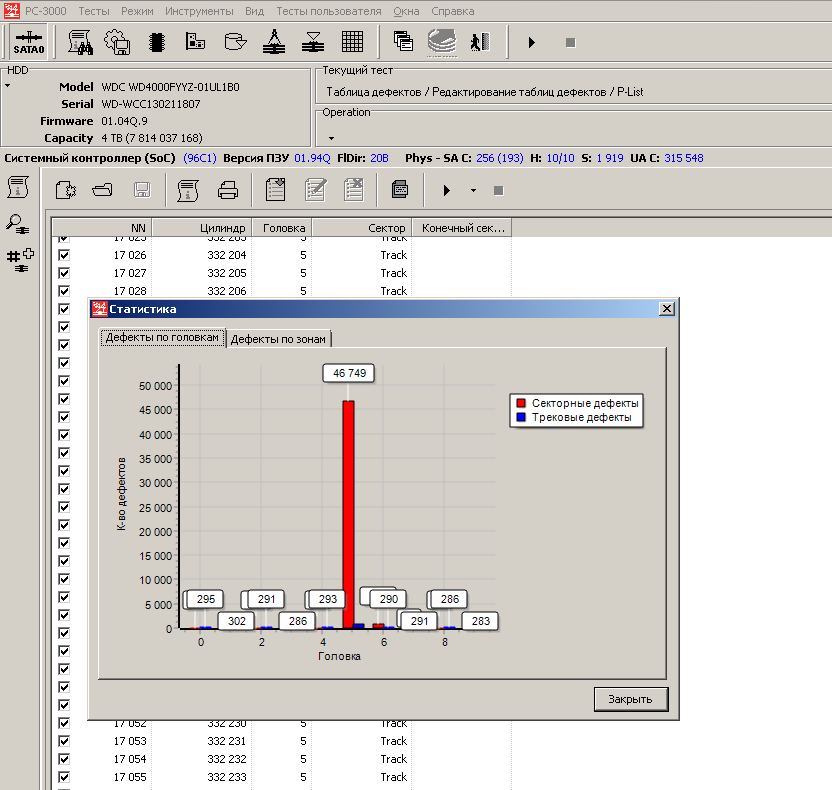Stop the test with top toolbar stop button

[x=570, y=42]
